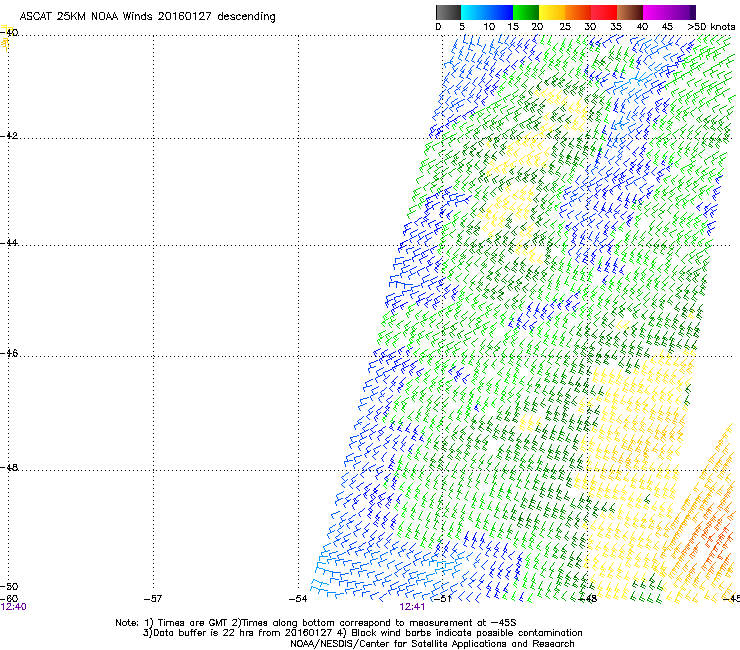Click the "25" legend speed label

tap(565, 27)
